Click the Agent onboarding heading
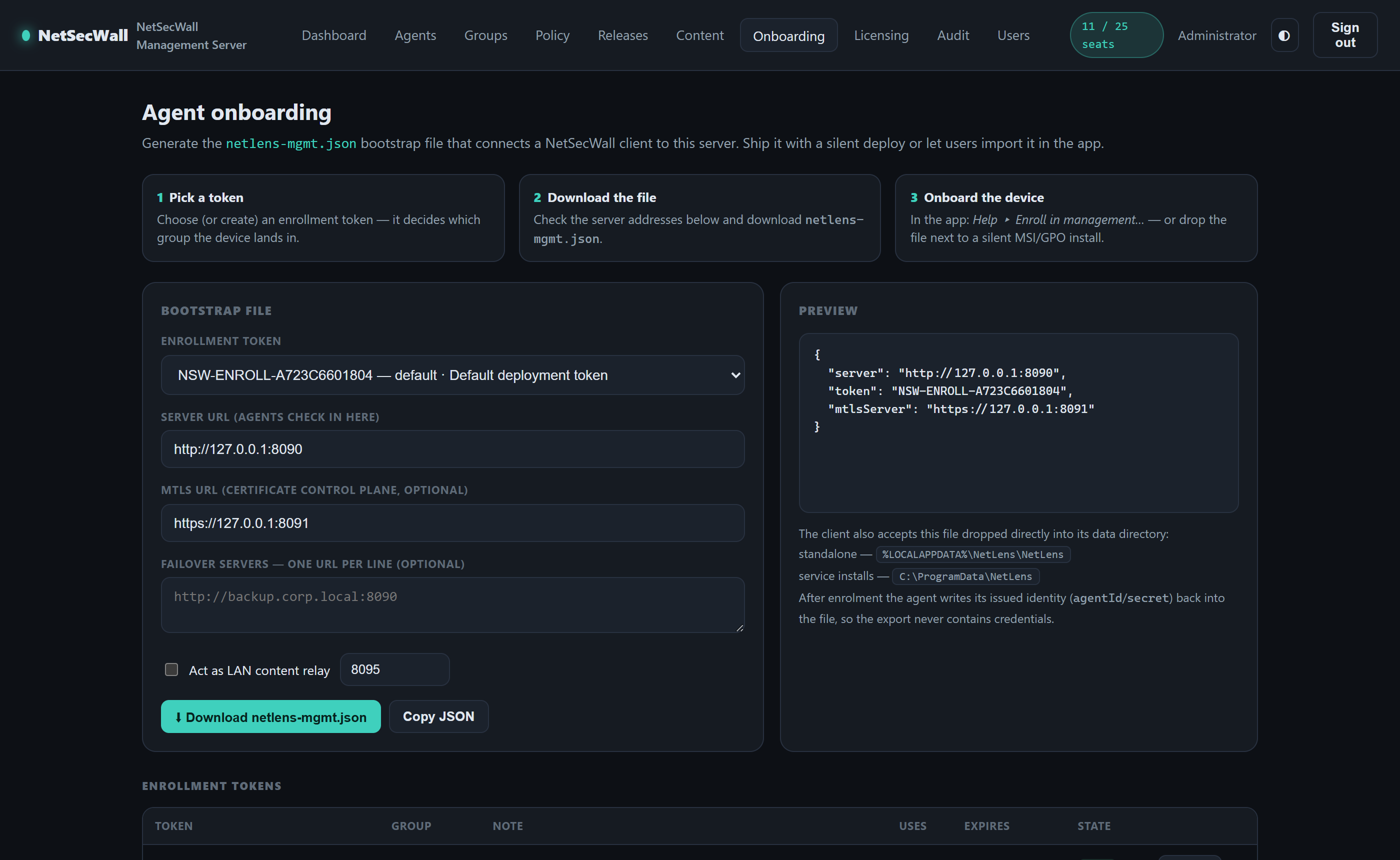This screenshot has height=860, width=1400. click(x=236, y=112)
